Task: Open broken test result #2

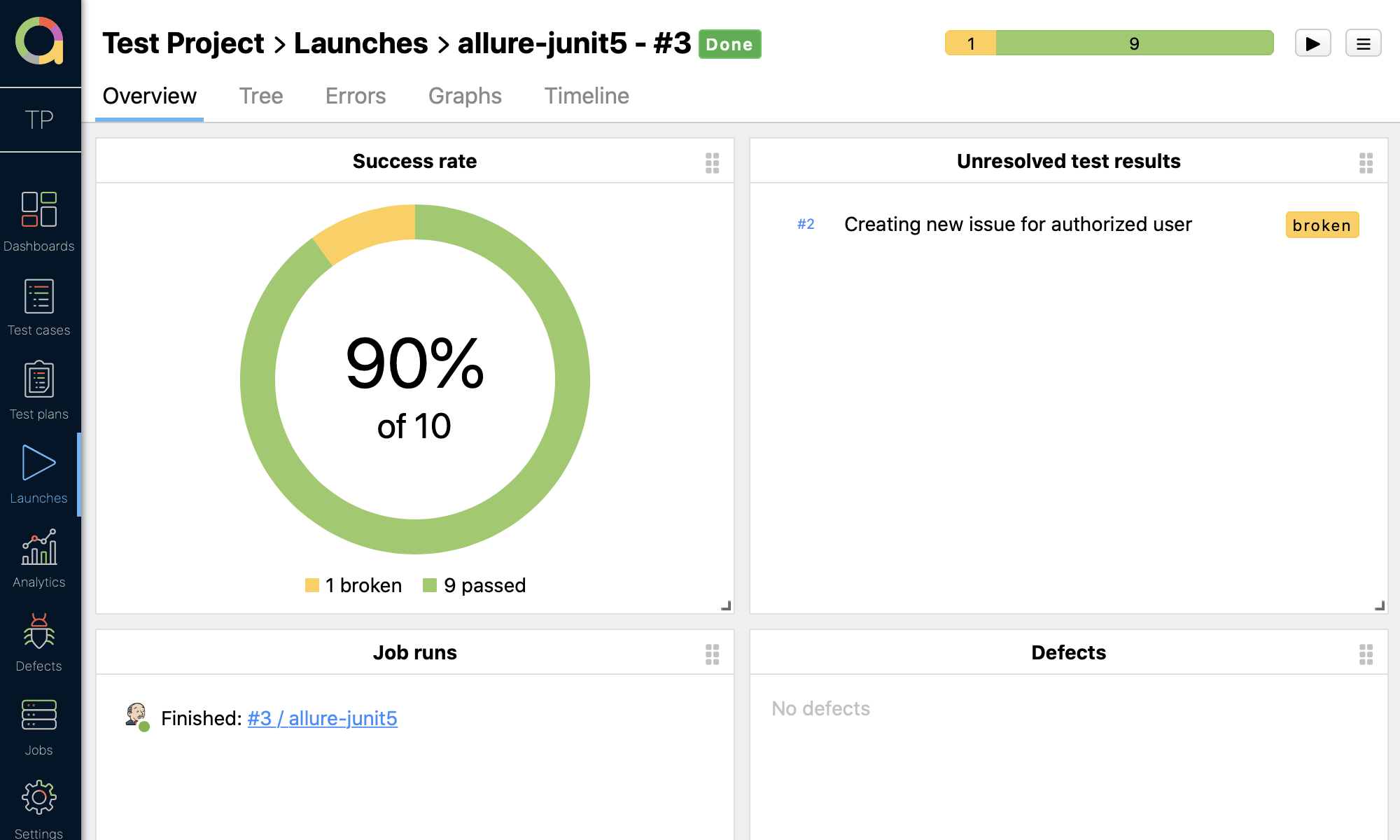Action: click(x=1017, y=224)
